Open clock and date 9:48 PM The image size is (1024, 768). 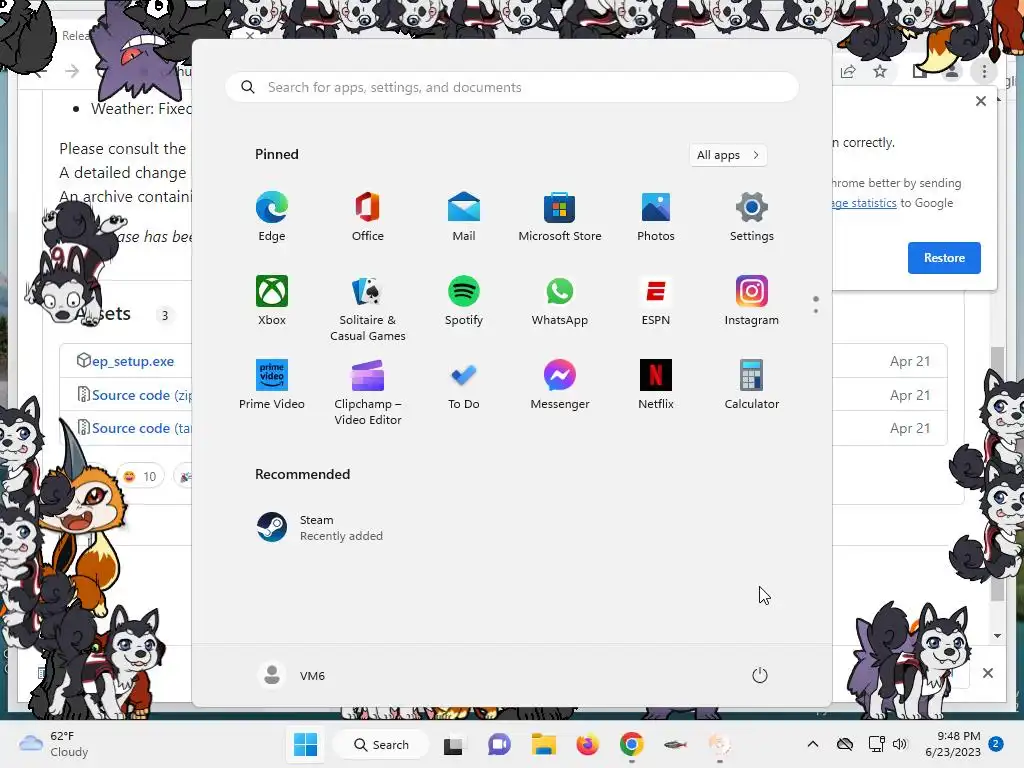pyautogui.click(x=953, y=744)
